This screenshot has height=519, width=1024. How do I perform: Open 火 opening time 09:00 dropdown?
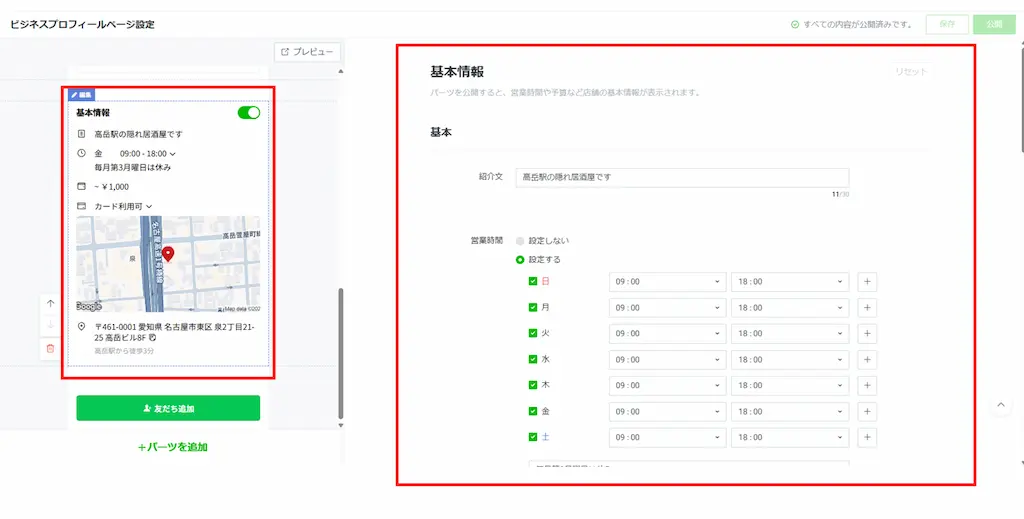pos(667,334)
